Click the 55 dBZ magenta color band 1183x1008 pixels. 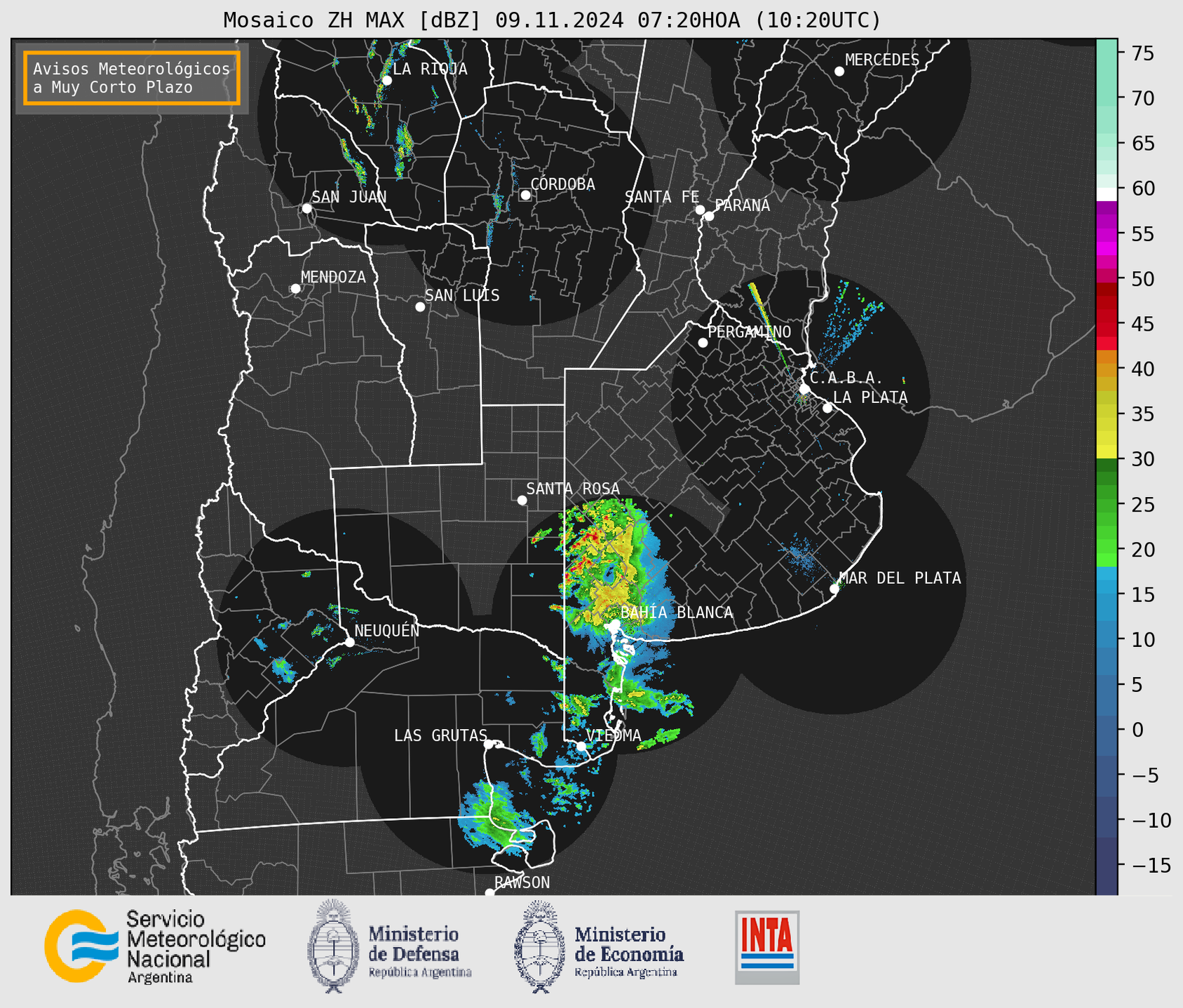point(1107,234)
